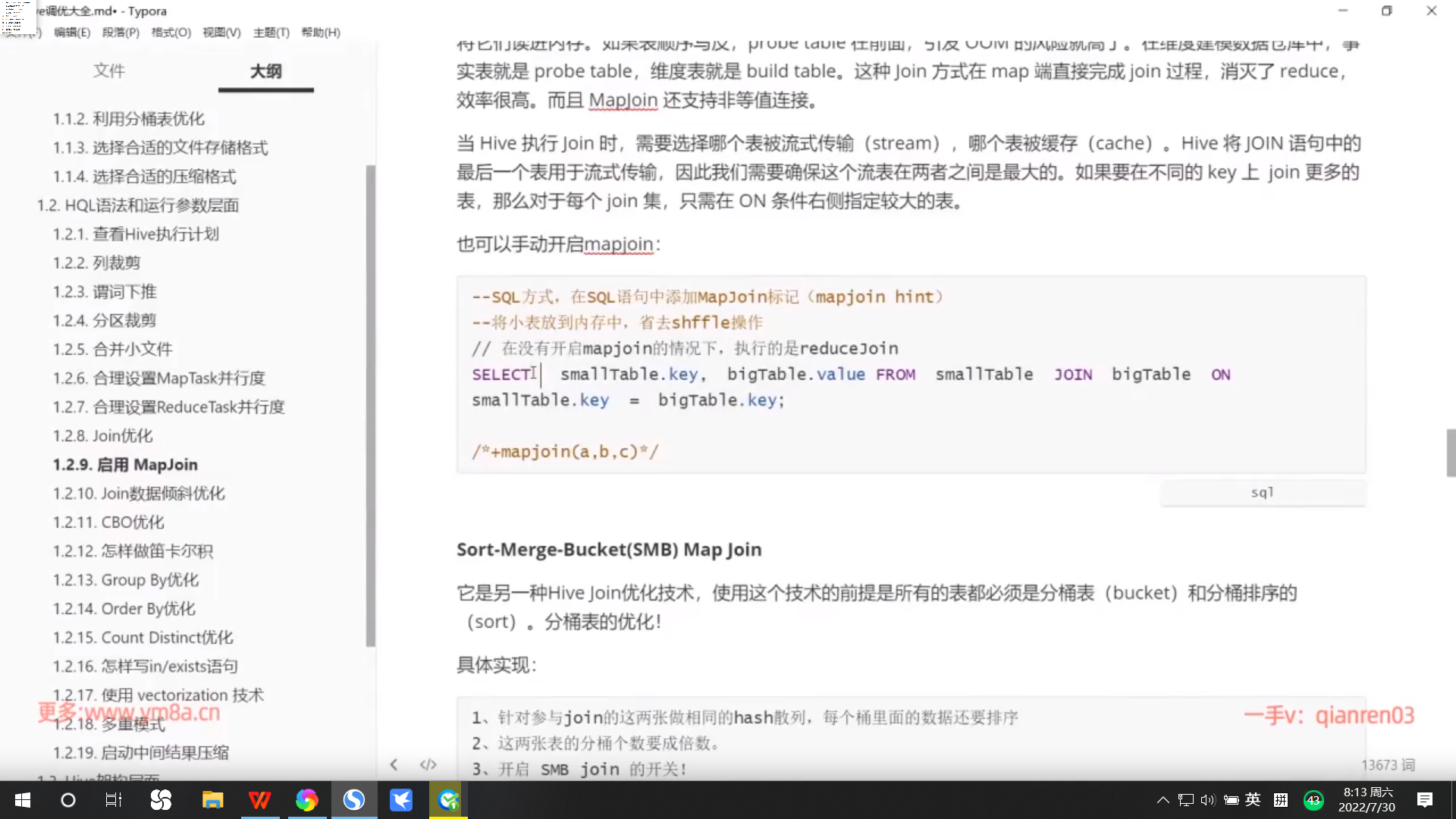Click the blue bird app icon
1456x819 pixels.
click(x=400, y=800)
